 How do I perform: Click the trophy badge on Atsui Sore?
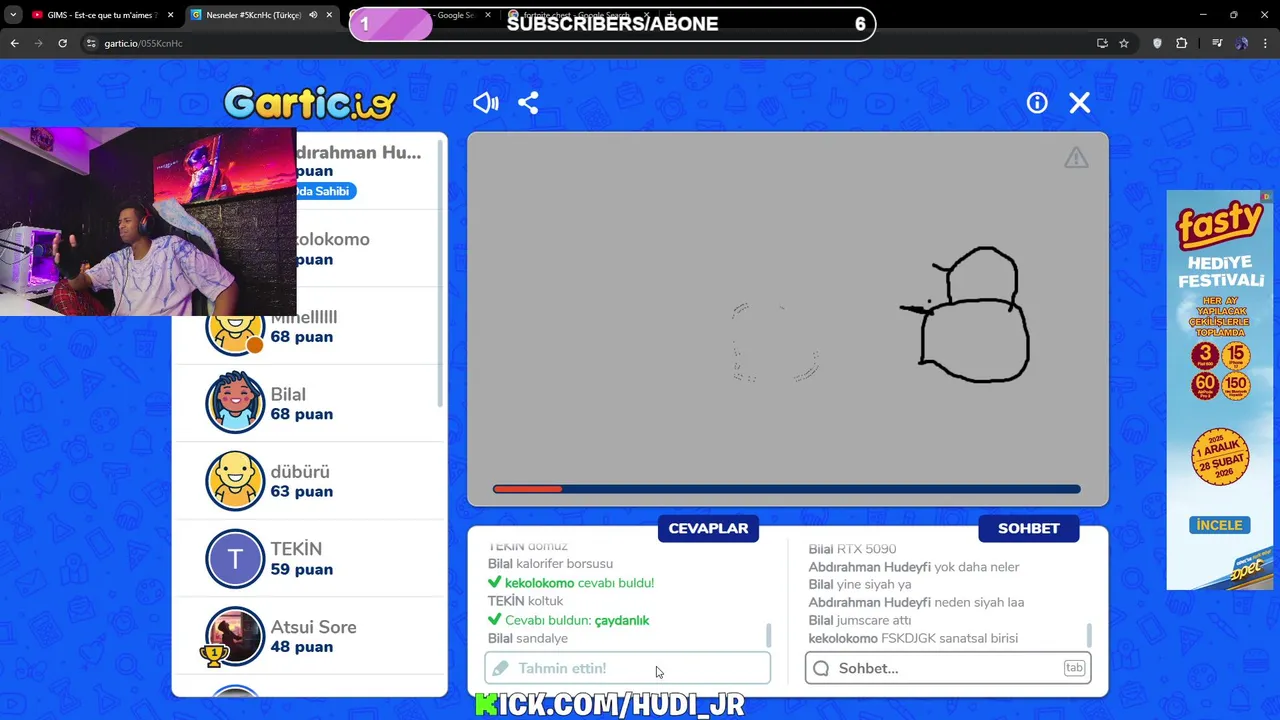(212, 655)
